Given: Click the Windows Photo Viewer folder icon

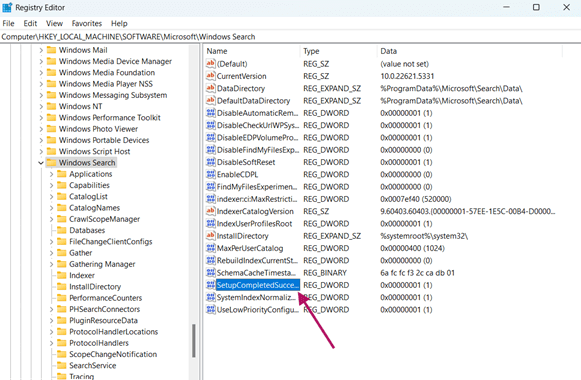Looking at the screenshot, I should pos(52,129).
